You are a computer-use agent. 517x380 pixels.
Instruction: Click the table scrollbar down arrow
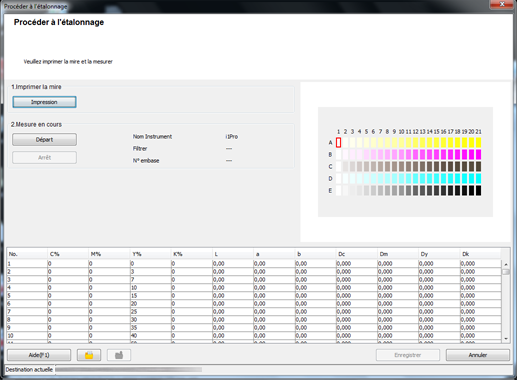[x=506, y=339]
